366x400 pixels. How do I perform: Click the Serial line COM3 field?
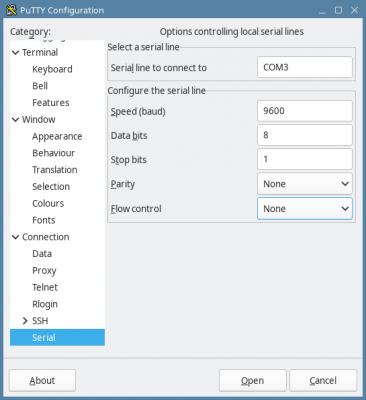[x=305, y=67]
